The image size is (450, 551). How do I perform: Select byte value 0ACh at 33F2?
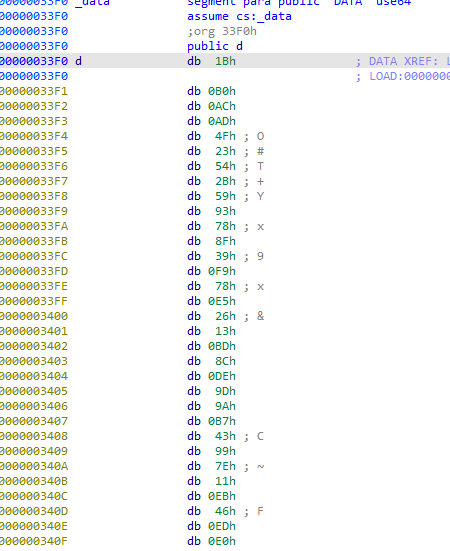[222, 106]
